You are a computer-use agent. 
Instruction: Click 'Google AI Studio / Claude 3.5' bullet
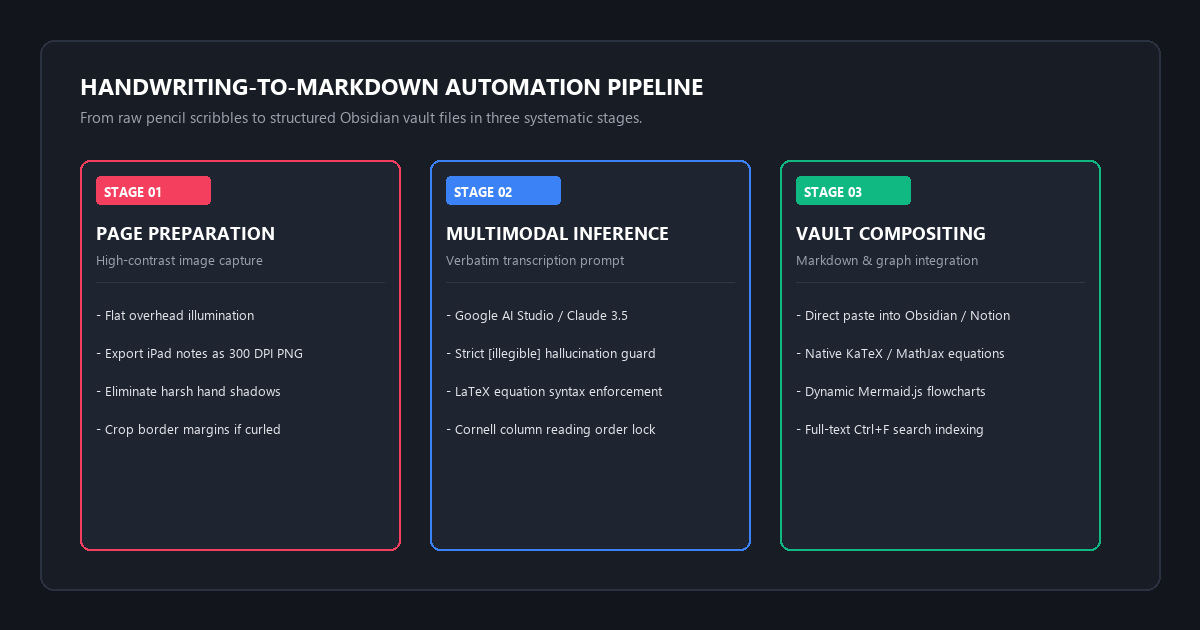537,316
